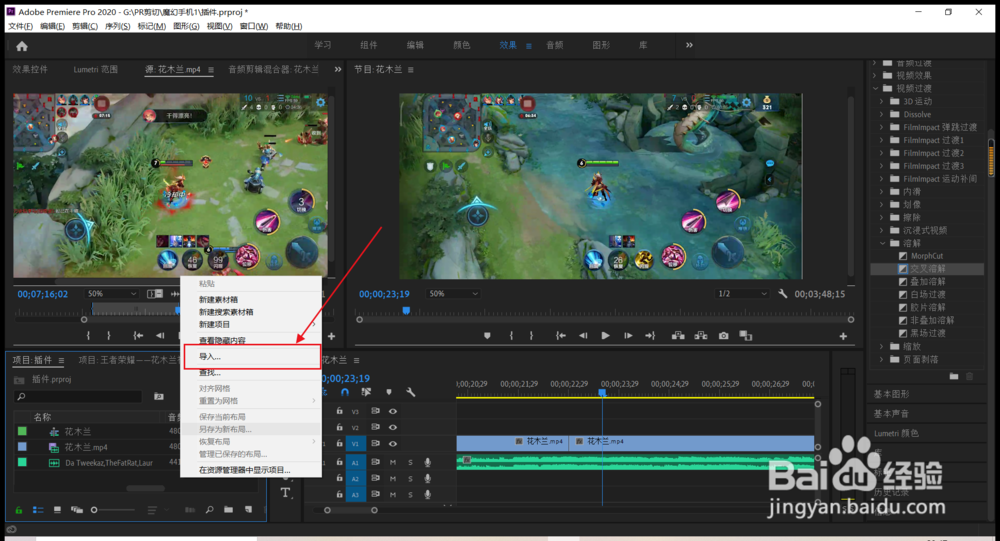Expand the 3D 运动 transitions folder
Image resolution: width=1000 pixels, height=541 pixels.
[882, 101]
